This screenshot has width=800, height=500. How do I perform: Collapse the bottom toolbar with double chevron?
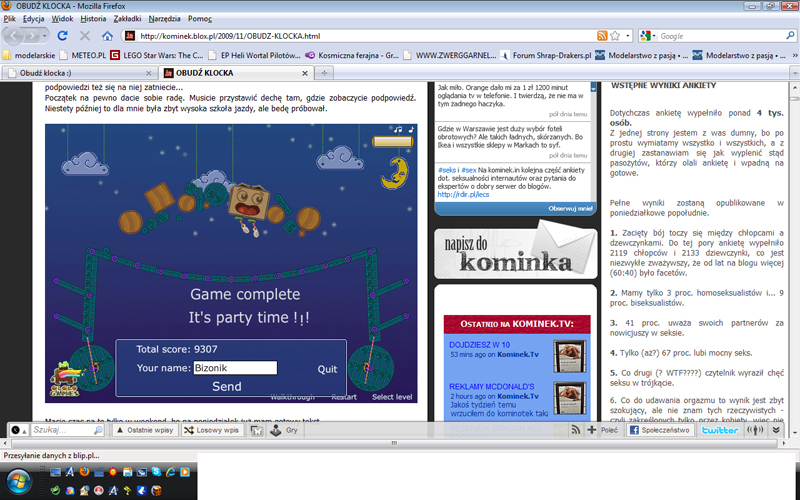(776, 430)
